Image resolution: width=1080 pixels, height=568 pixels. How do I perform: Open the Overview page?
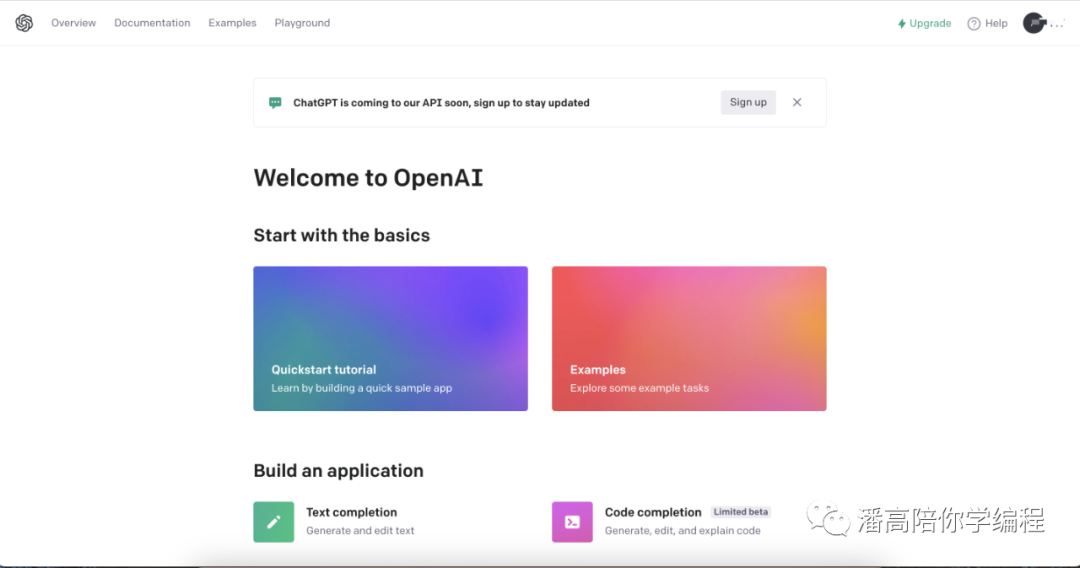click(x=74, y=23)
